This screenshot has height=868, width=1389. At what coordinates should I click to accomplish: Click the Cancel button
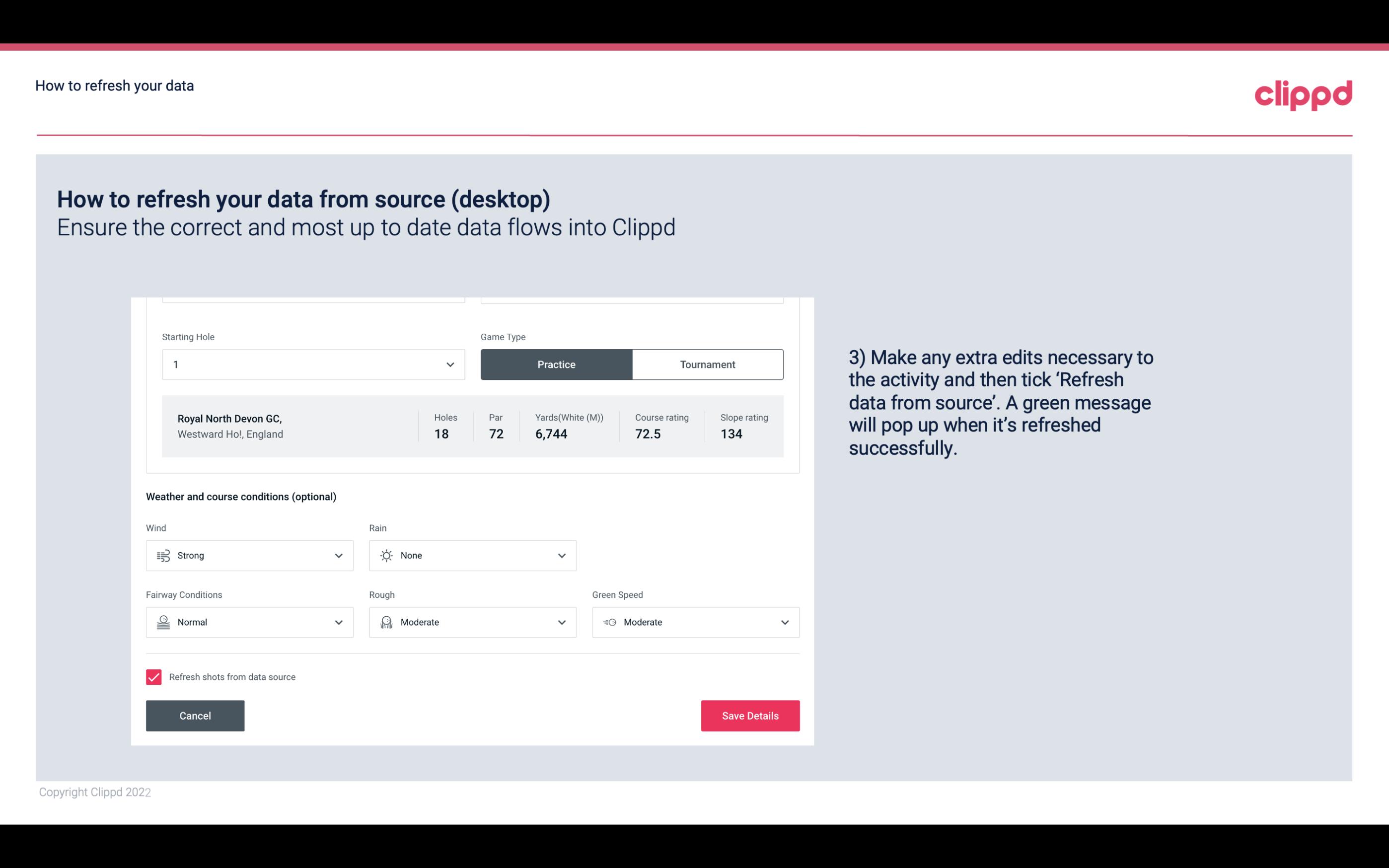click(x=194, y=715)
